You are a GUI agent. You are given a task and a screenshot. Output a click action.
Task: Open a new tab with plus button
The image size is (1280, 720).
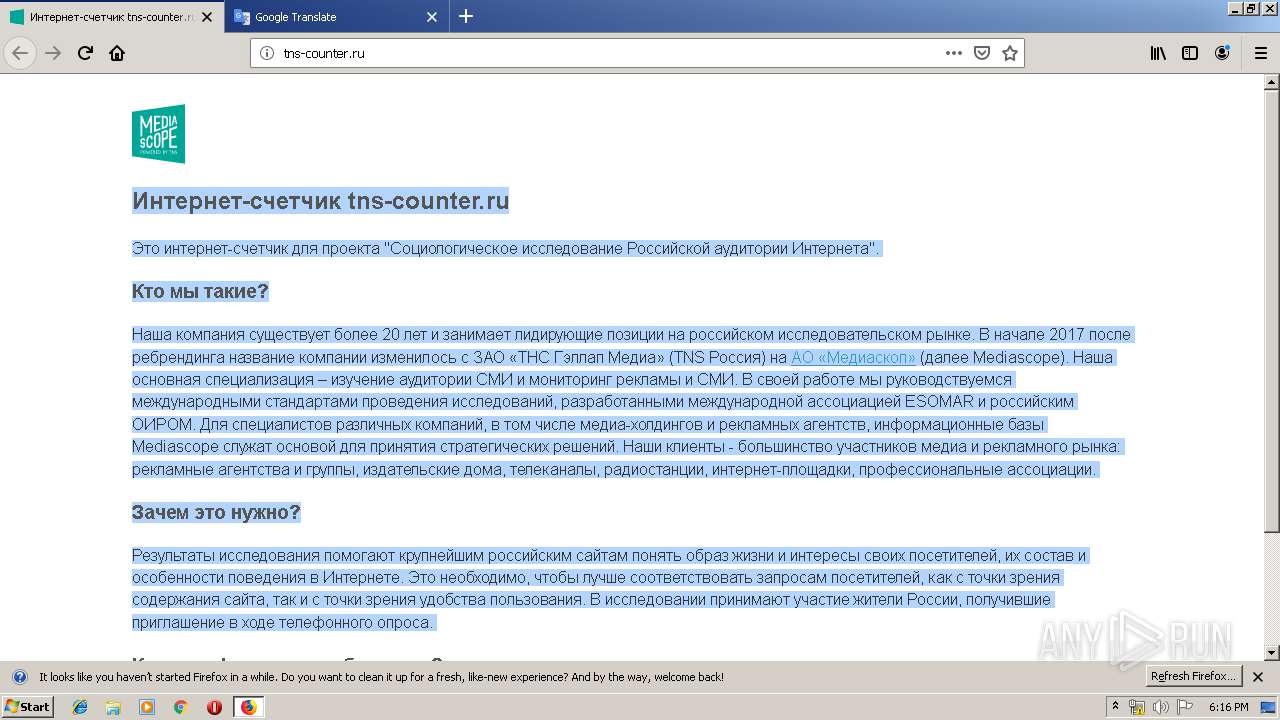coord(466,16)
